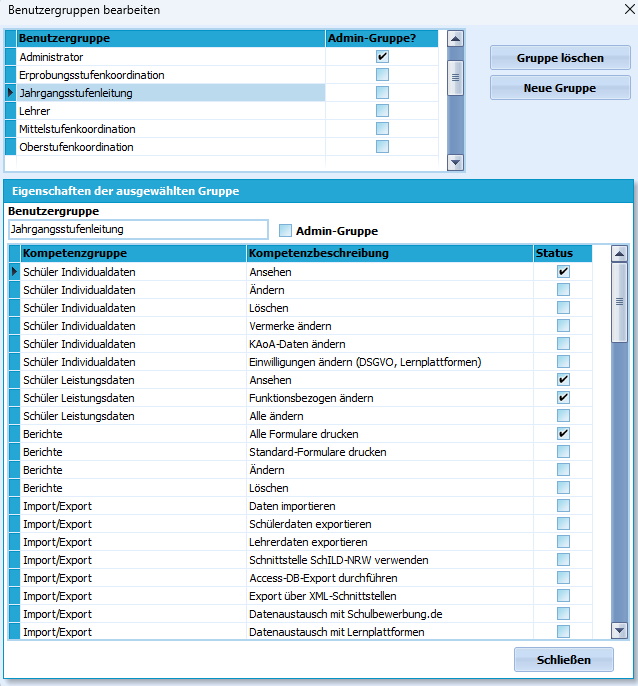Toggle Admin-Gruppe checkbox for Administrator row
Screen dimensions: 638x686
coord(382,56)
